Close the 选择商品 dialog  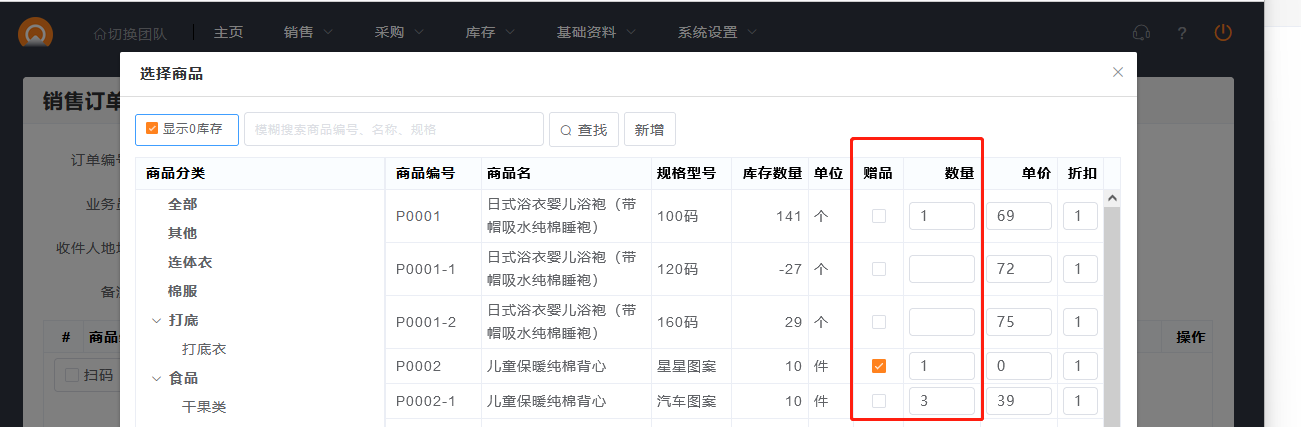(1118, 72)
